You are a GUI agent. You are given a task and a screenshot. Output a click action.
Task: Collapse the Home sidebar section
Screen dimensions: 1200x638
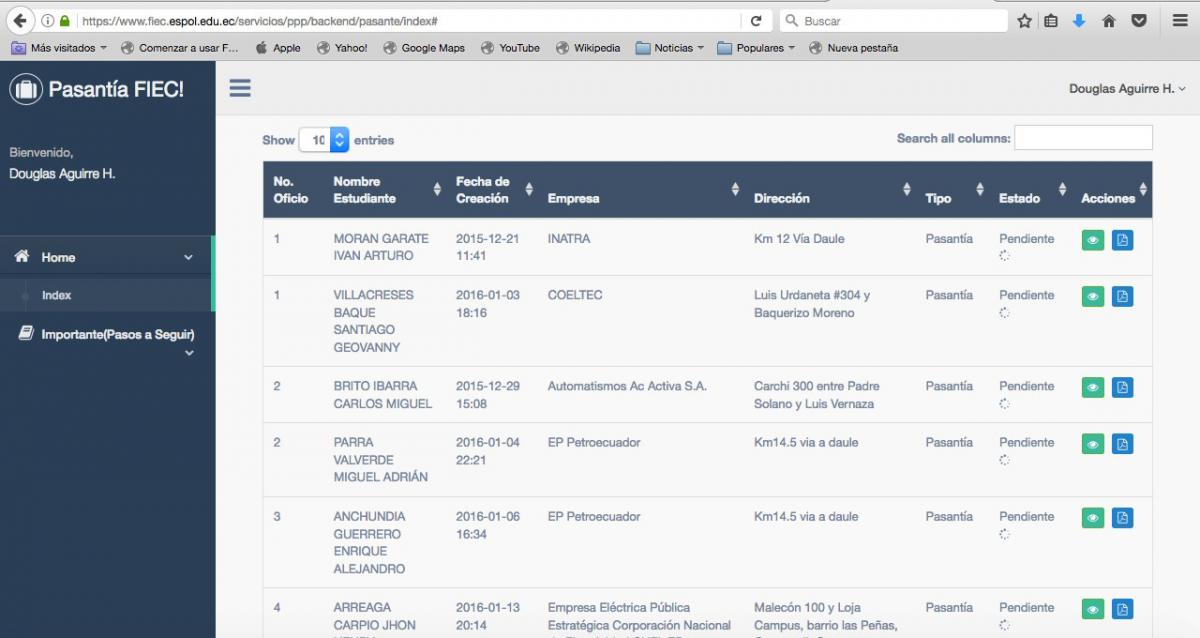(106, 257)
